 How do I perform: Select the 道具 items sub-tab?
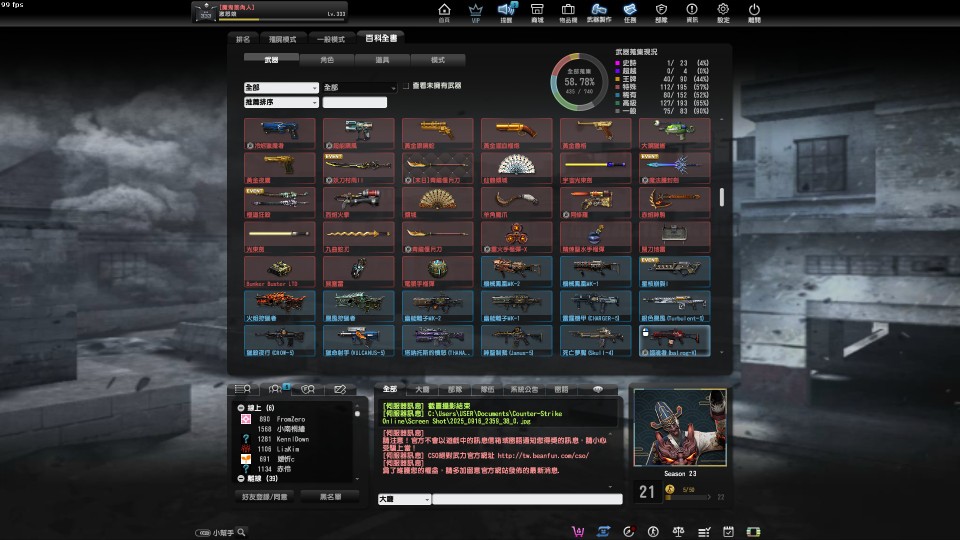pos(383,60)
